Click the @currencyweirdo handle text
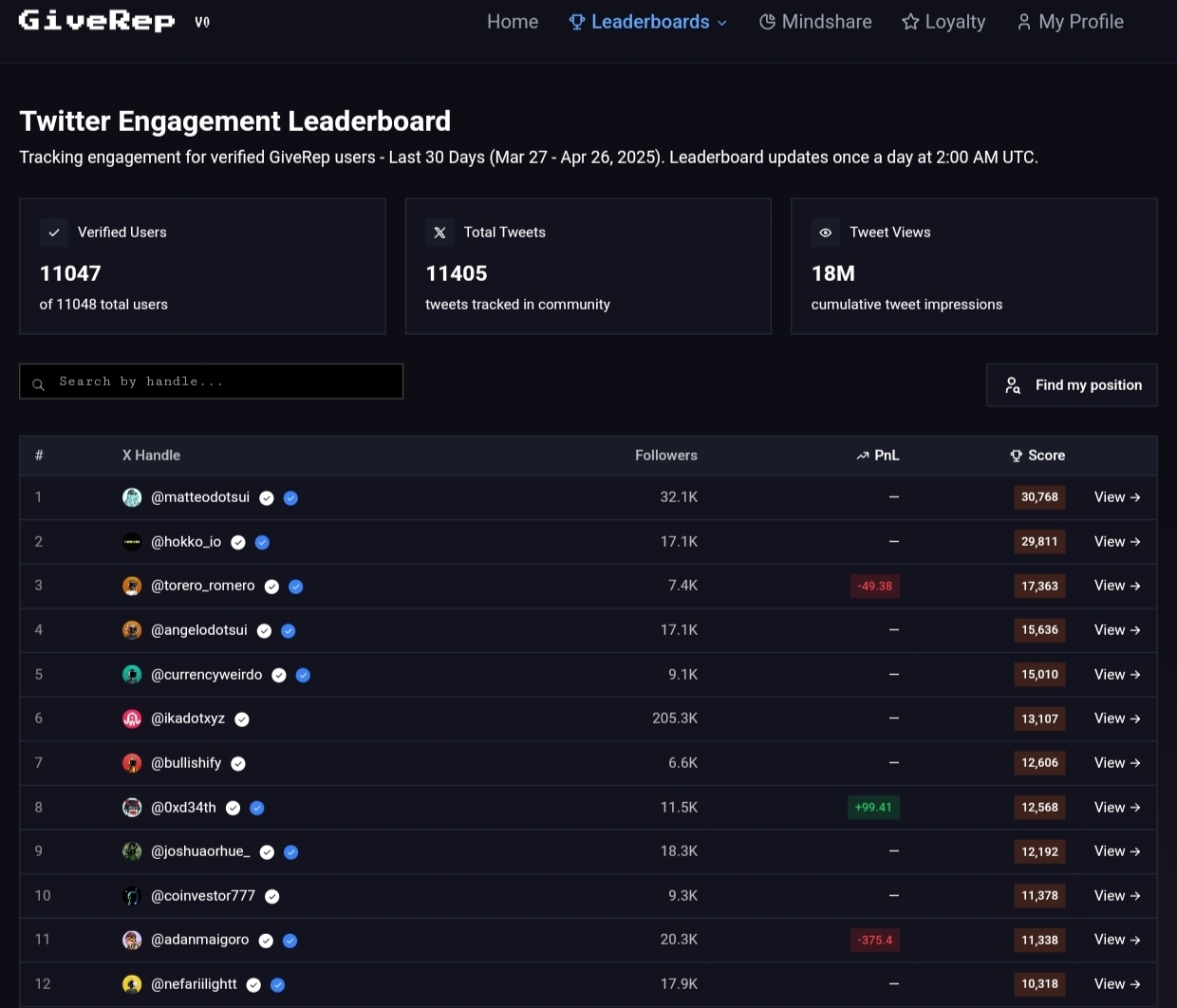 [x=207, y=675]
